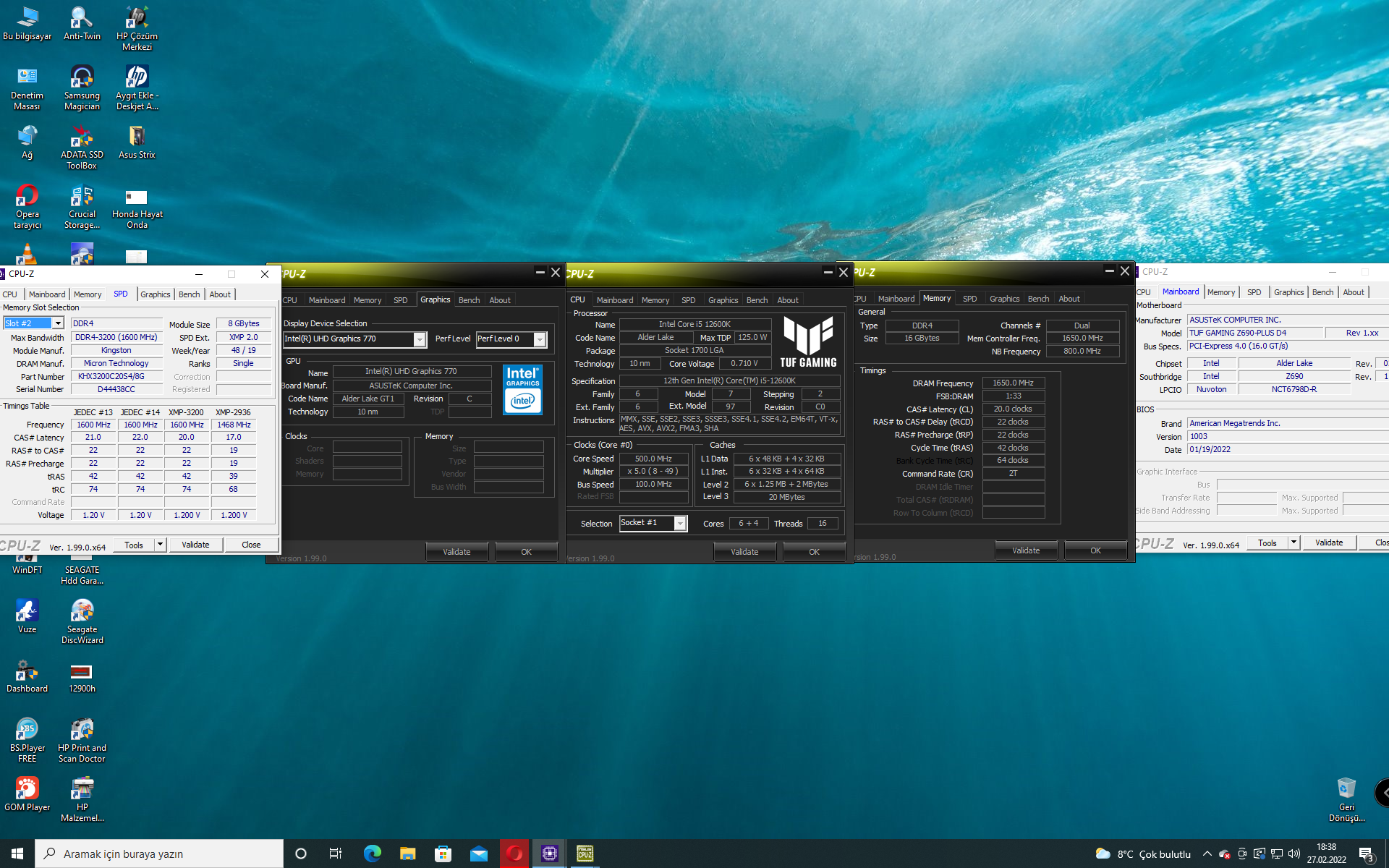Open Asus Strix desktop icon

(137, 142)
